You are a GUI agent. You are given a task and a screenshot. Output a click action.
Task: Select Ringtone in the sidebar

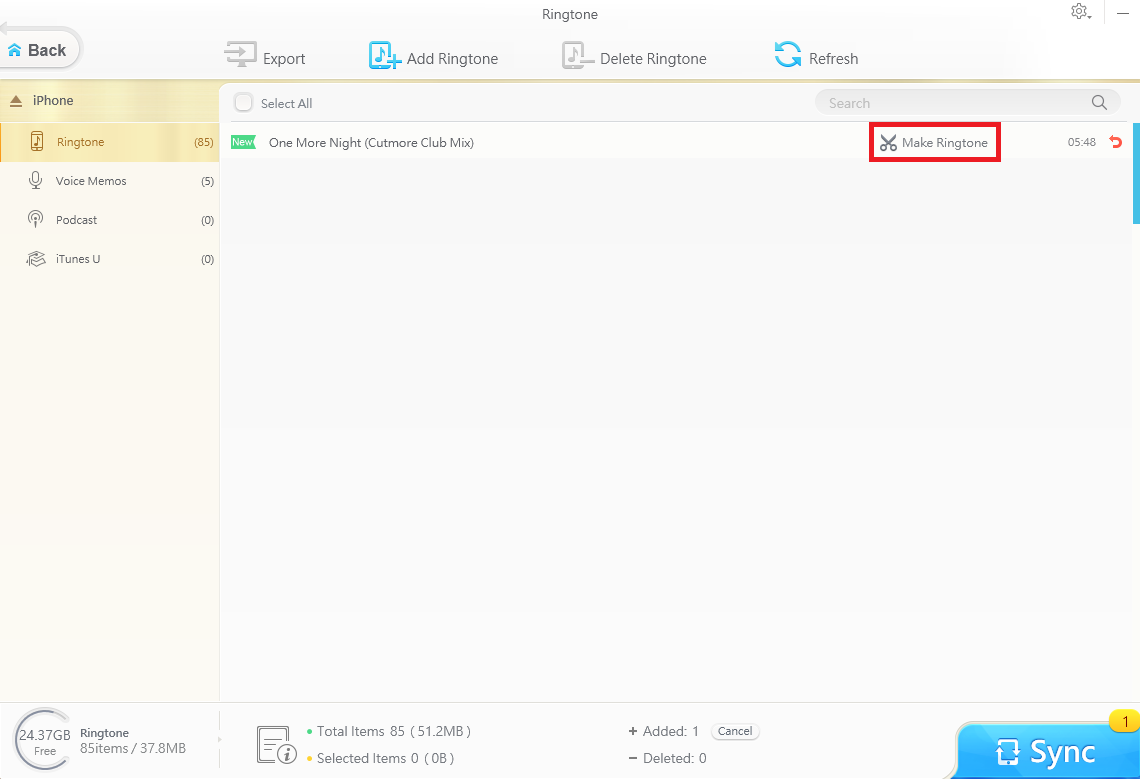click(80, 142)
